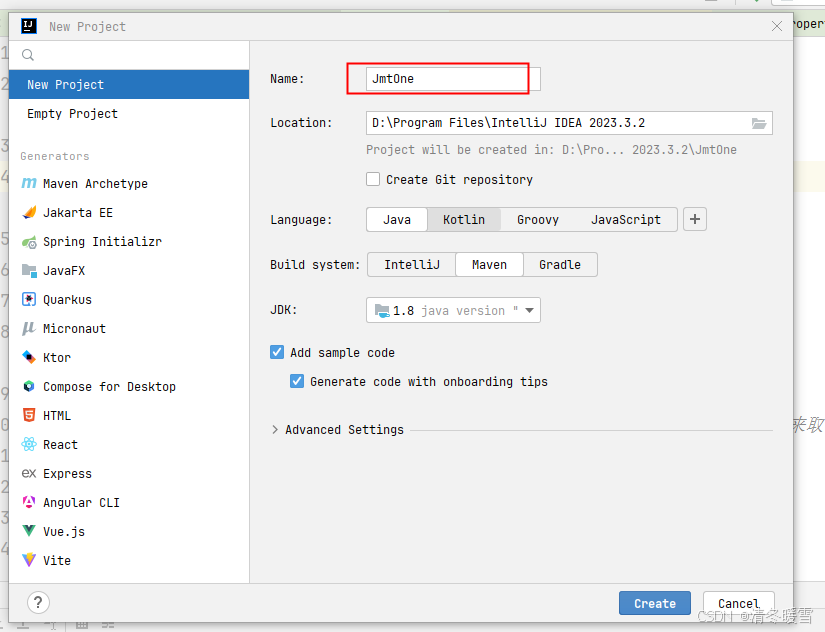The width and height of the screenshot is (825, 632).
Task: Add another language with plus button
Action: [x=695, y=219]
